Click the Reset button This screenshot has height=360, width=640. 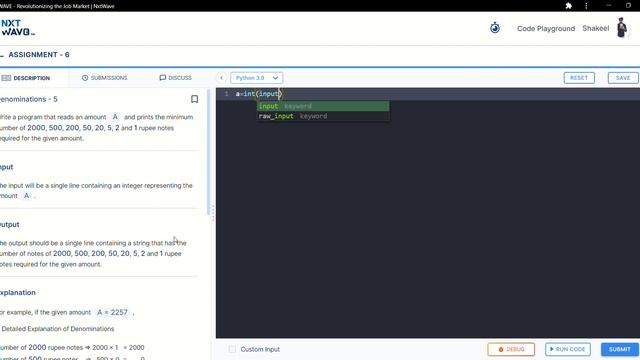pos(579,78)
